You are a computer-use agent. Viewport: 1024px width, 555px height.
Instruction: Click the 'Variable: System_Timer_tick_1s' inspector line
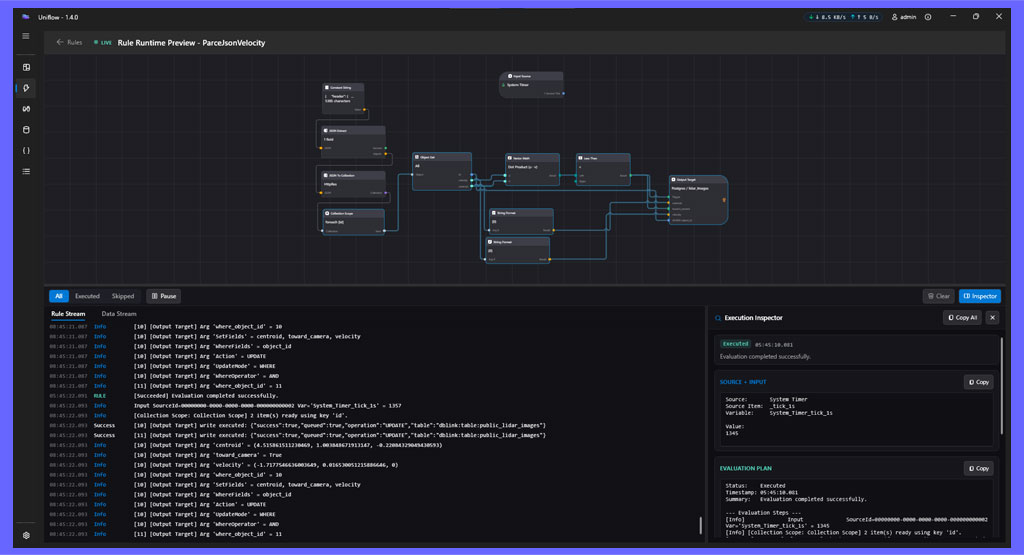(x=778, y=413)
